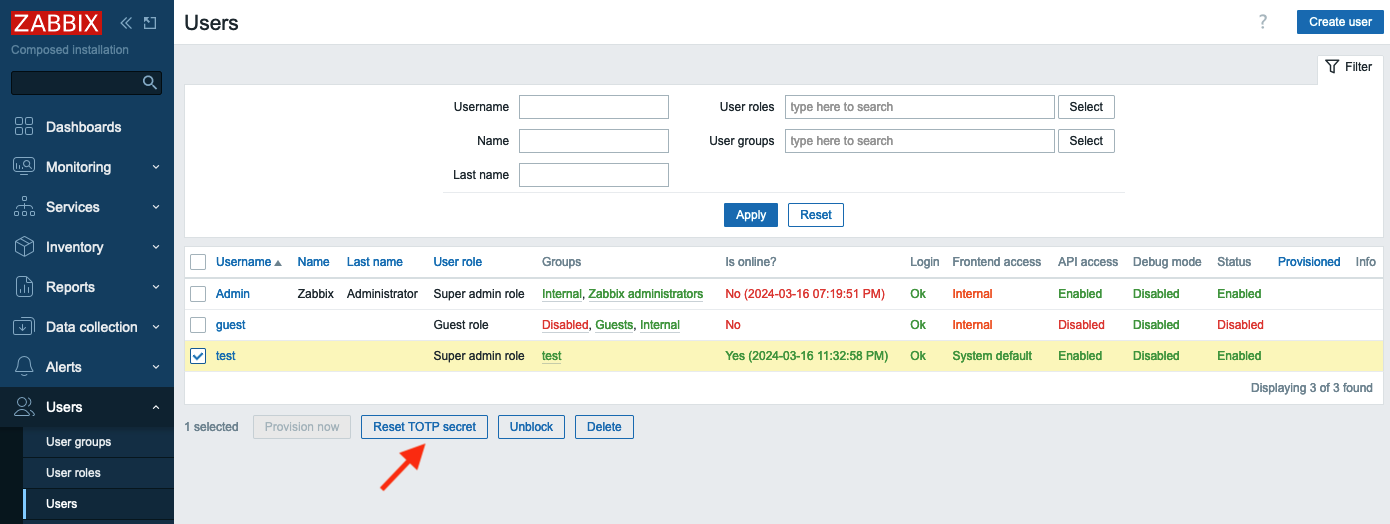This screenshot has height=524, width=1390.
Task: Click the Username filter input field
Action: pos(593,107)
